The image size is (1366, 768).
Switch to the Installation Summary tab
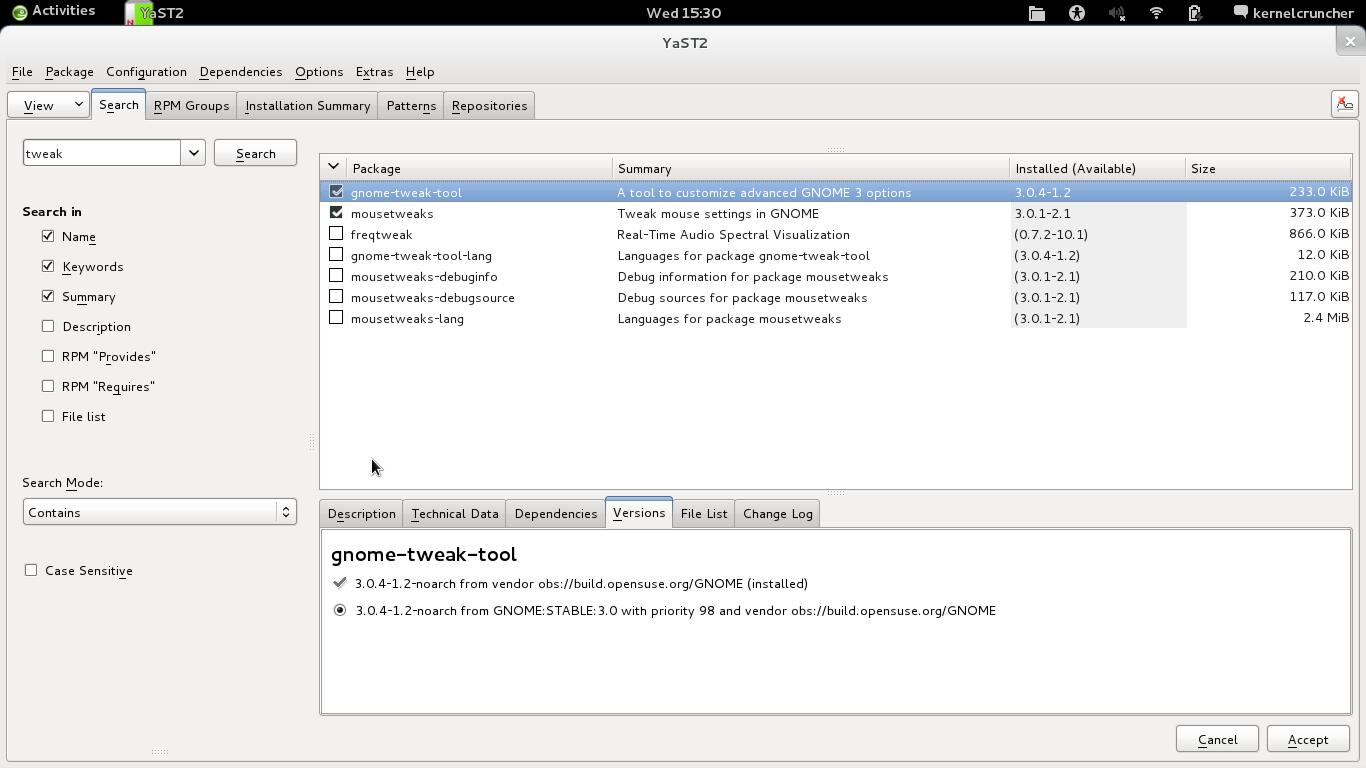click(308, 105)
